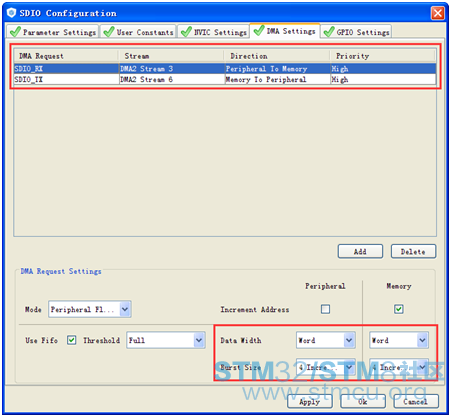Click the Cancel button
Image resolution: width=451 pixels, height=417 pixels.
416,401
